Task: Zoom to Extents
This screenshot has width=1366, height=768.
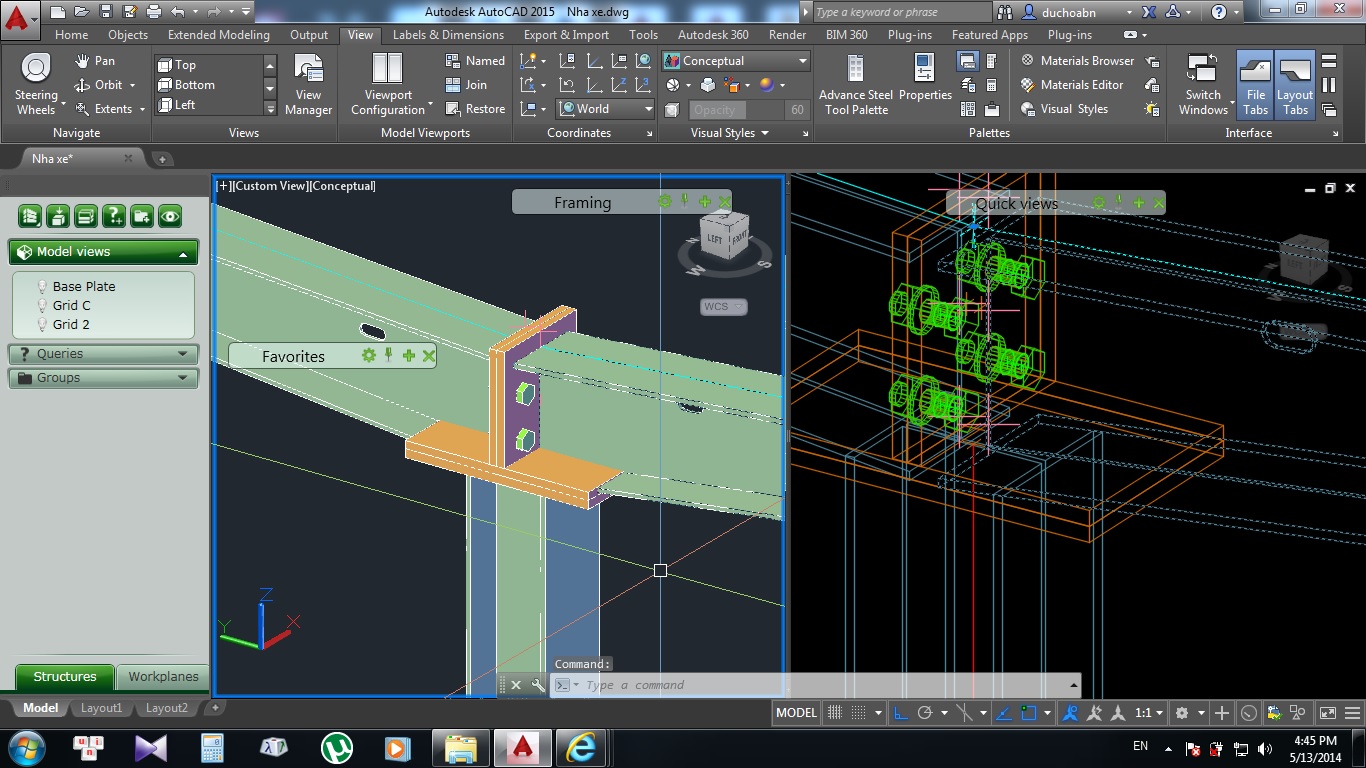Action: coord(110,109)
